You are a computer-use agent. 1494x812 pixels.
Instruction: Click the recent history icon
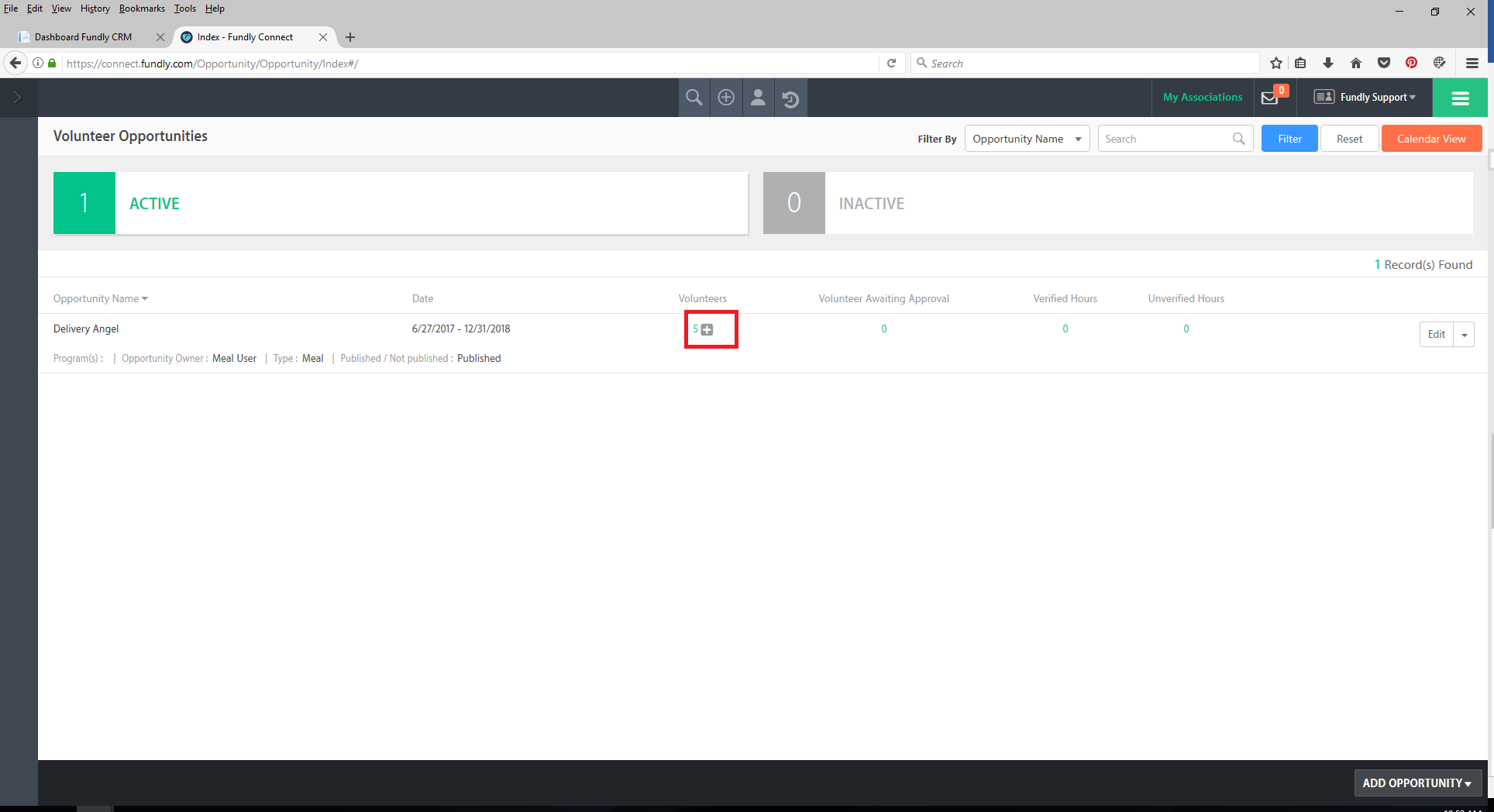790,98
